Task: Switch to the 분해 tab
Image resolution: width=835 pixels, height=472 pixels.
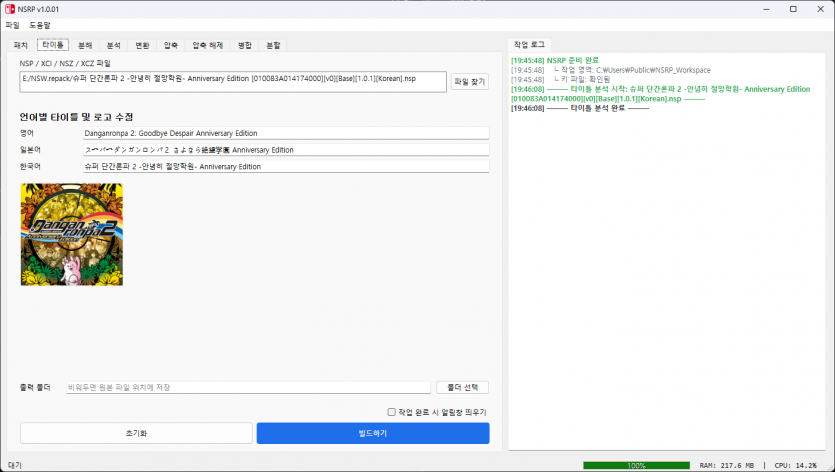Action: pyautogui.click(x=85, y=45)
